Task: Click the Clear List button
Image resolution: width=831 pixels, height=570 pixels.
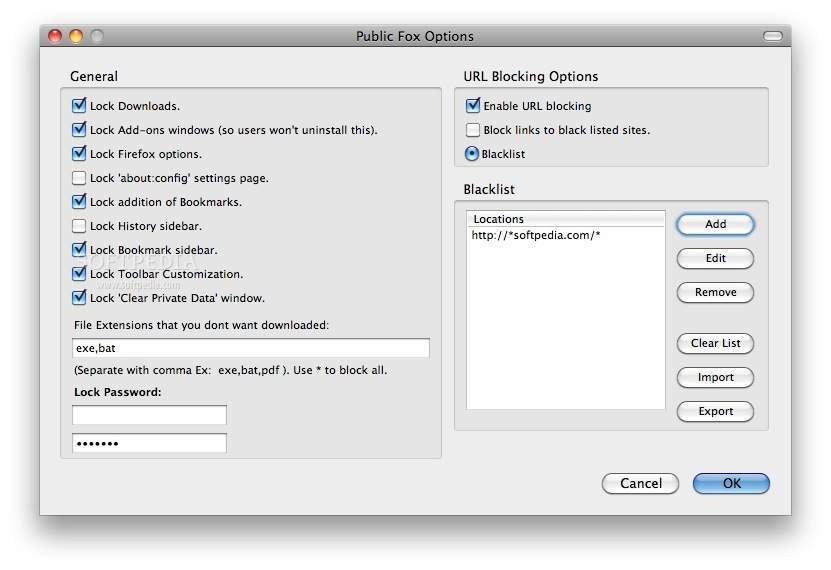Action: pos(715,343)
